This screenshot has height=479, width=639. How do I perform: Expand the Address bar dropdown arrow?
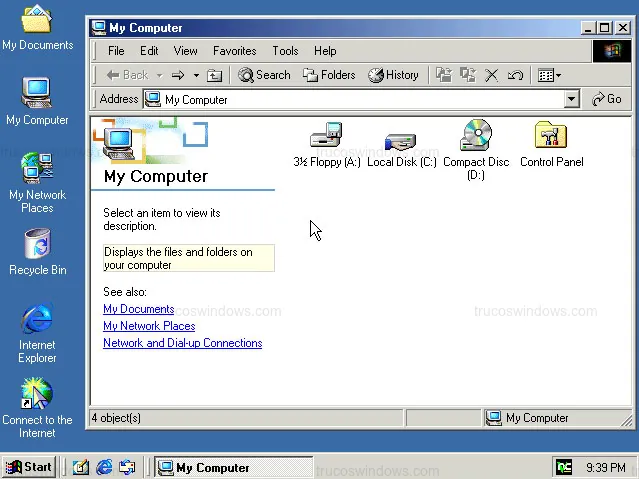tap(572, 99)
